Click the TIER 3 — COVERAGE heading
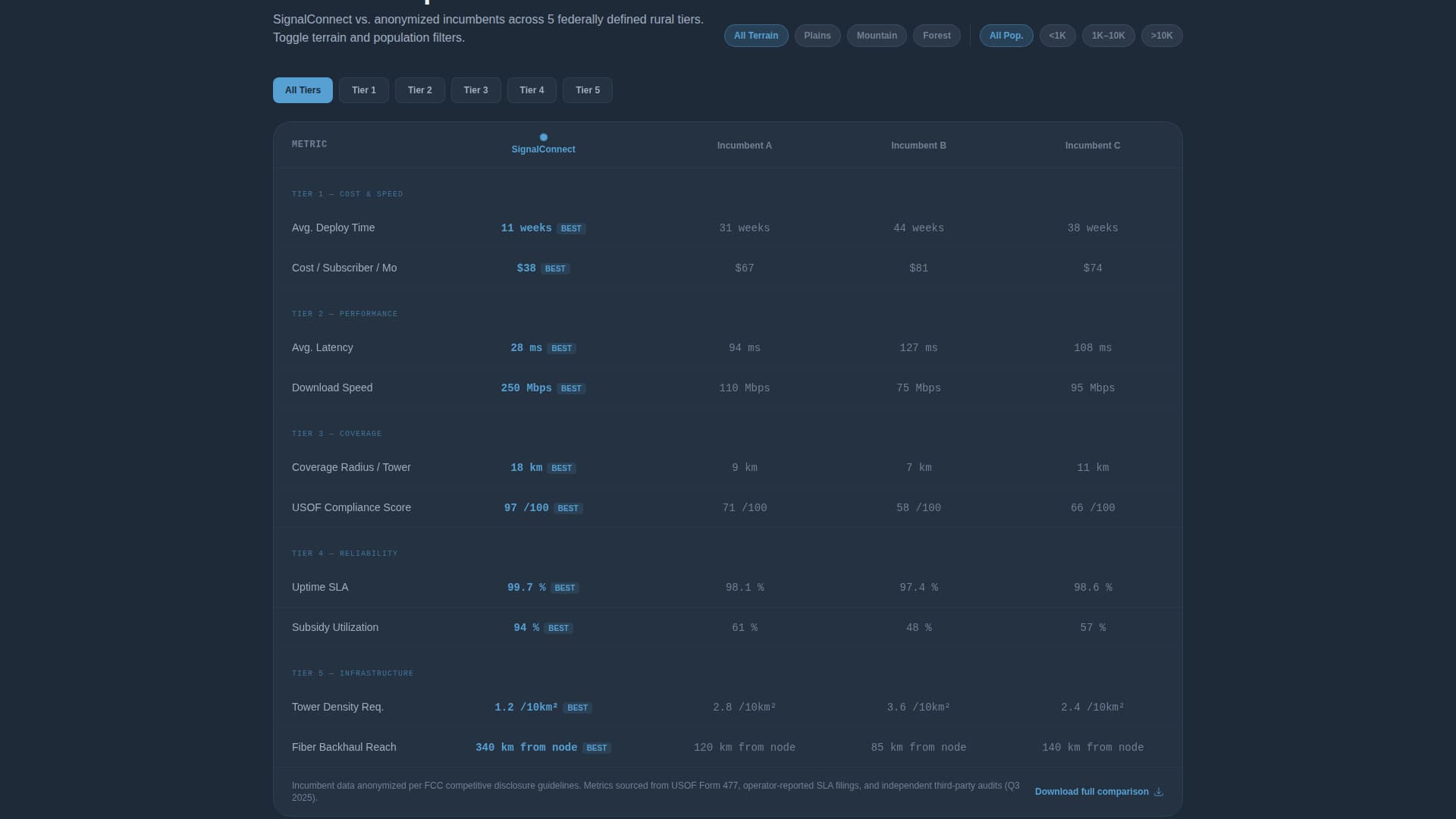 pyautogui.click(x=337, y=434)
